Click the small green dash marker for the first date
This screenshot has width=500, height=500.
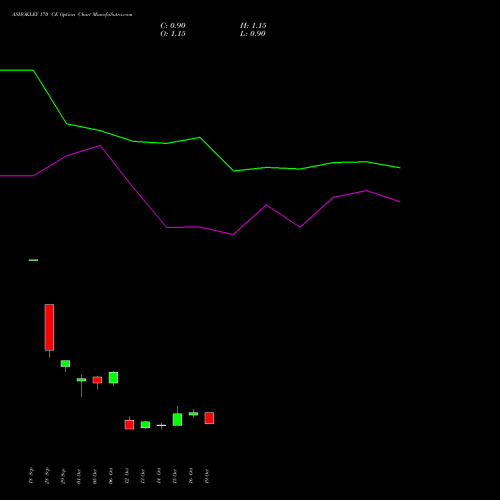pyautogui.click(x=33, y=260)
